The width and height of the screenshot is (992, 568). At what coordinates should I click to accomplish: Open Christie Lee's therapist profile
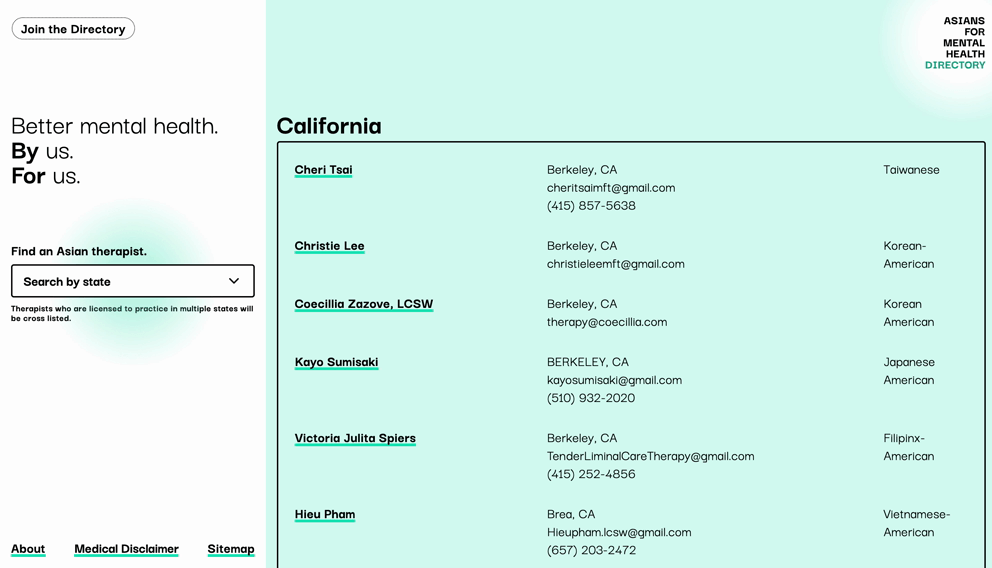tap(329, 246)
